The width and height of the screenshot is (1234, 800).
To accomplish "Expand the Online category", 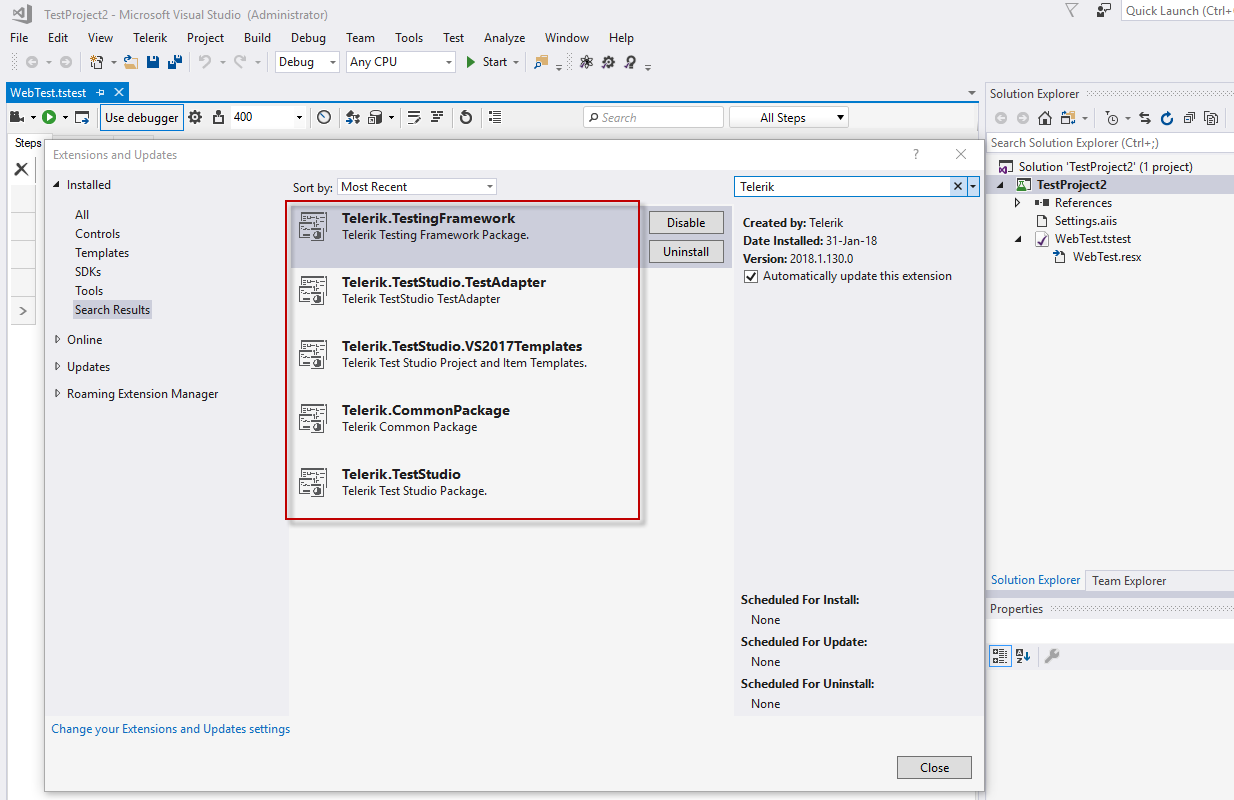I will 57,340.
